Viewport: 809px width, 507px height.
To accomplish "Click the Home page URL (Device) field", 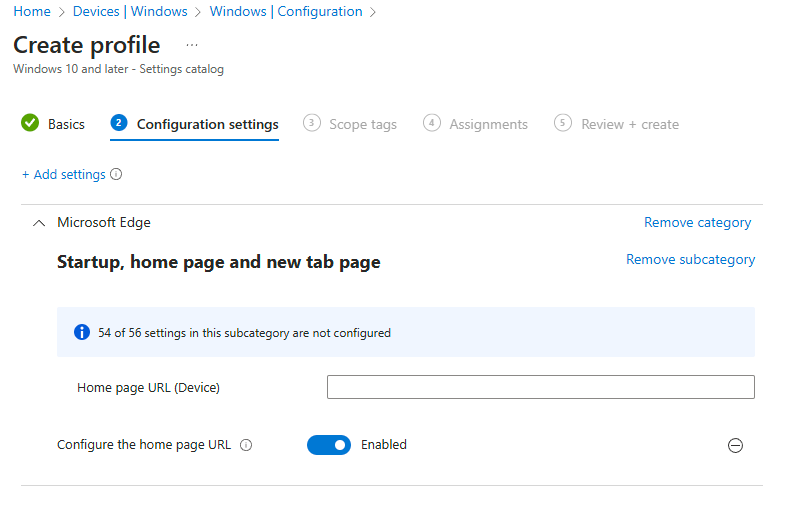I will pyautogui.click(x=541, y=387).
